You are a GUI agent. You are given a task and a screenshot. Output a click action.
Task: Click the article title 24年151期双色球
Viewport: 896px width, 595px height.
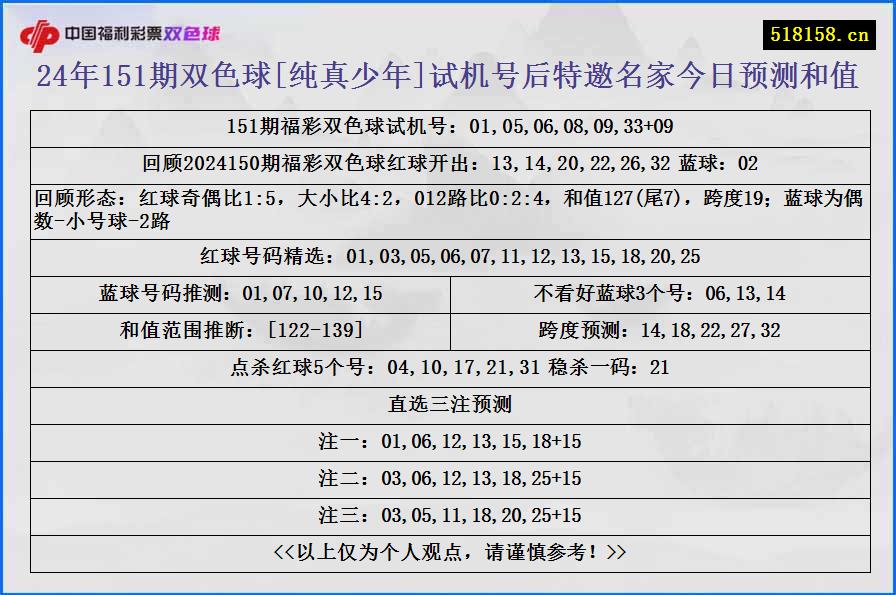(448, 77)
